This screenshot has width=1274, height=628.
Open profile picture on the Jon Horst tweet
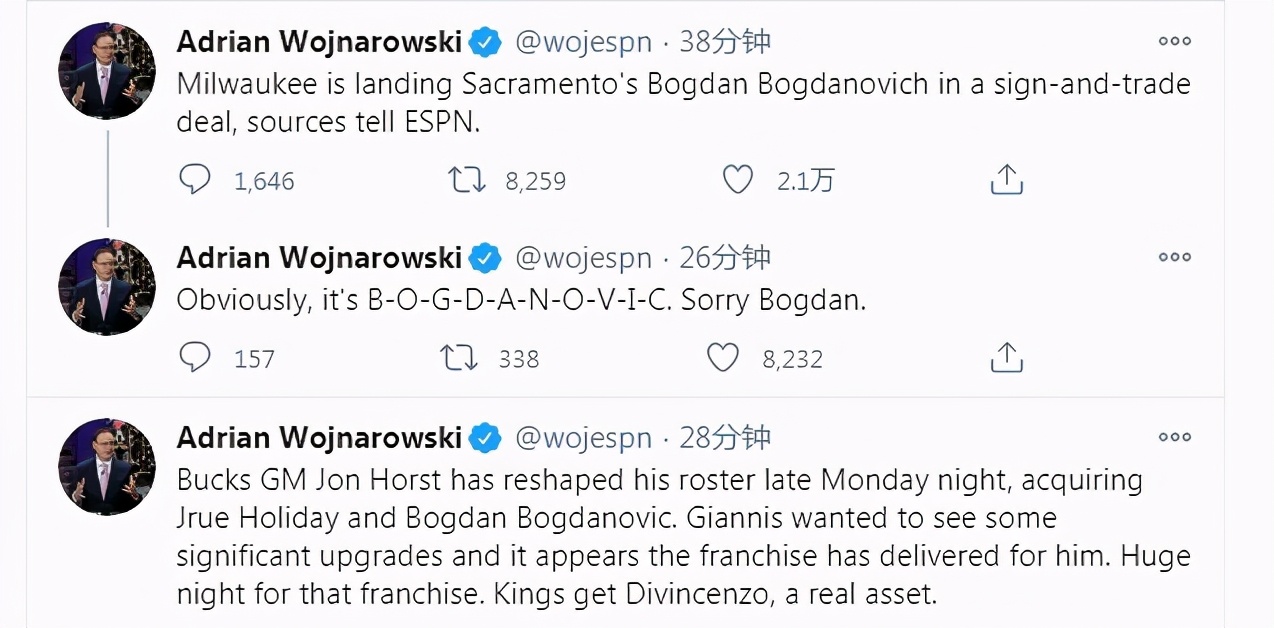pyautogui.click(x=108, y=467)
